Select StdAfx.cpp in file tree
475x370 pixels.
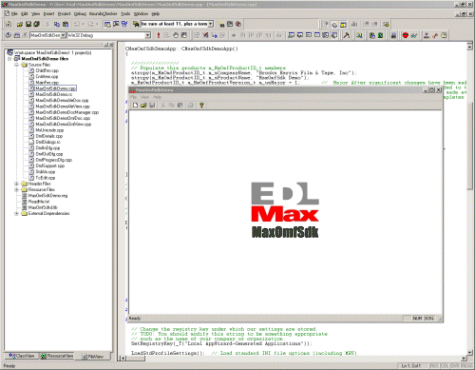pyautogui.click(x=45, y=172)
